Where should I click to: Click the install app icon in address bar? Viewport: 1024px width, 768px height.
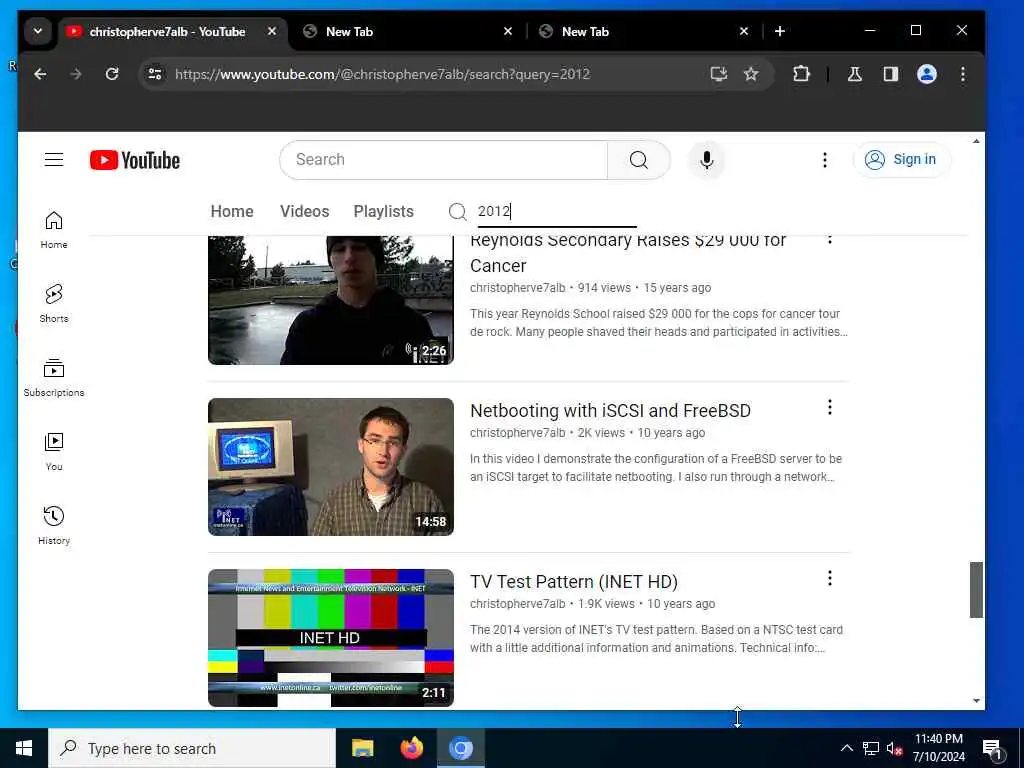pyautogui.click(x=718, y=74)
